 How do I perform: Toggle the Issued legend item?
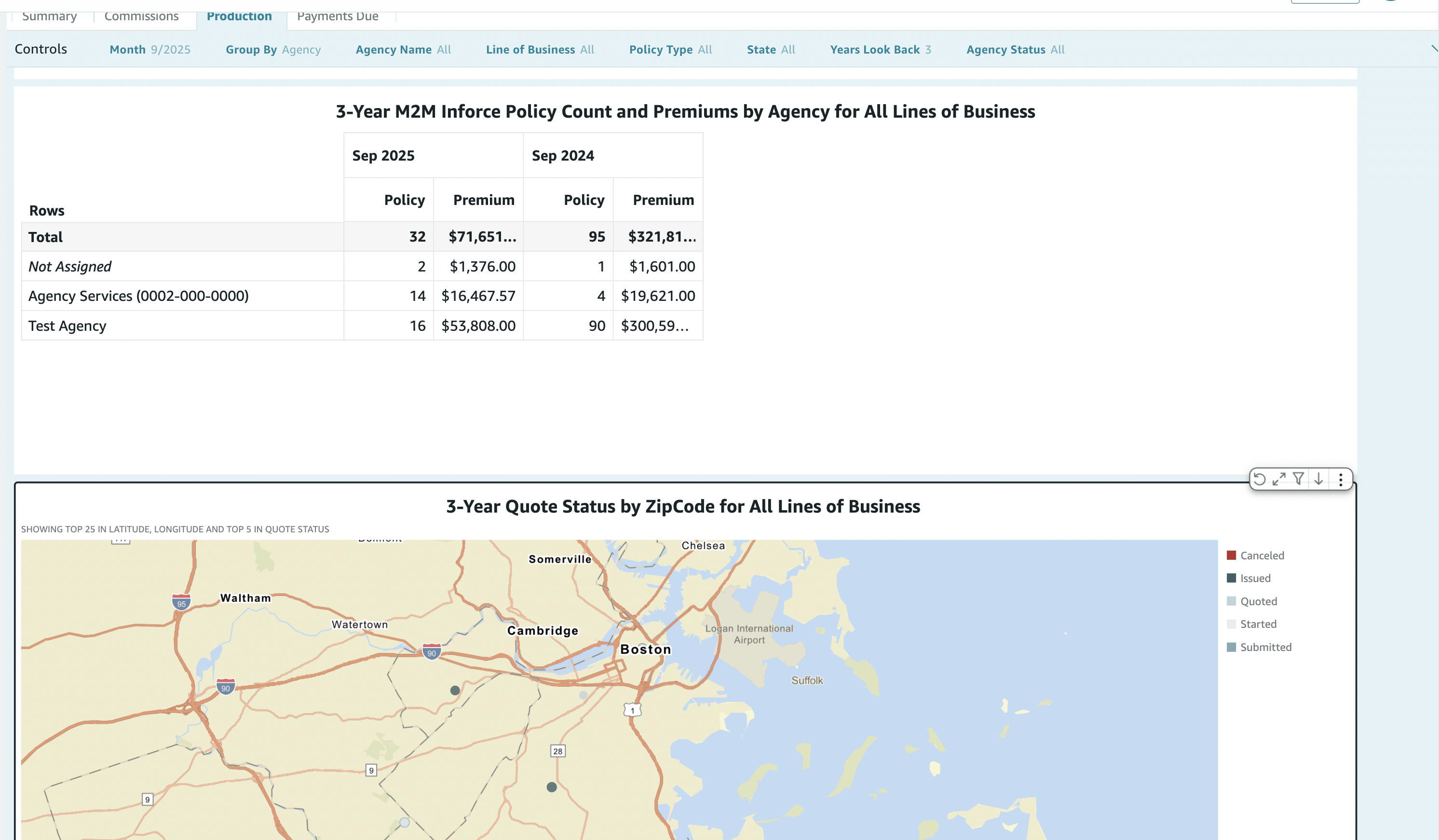point(1255,578)
